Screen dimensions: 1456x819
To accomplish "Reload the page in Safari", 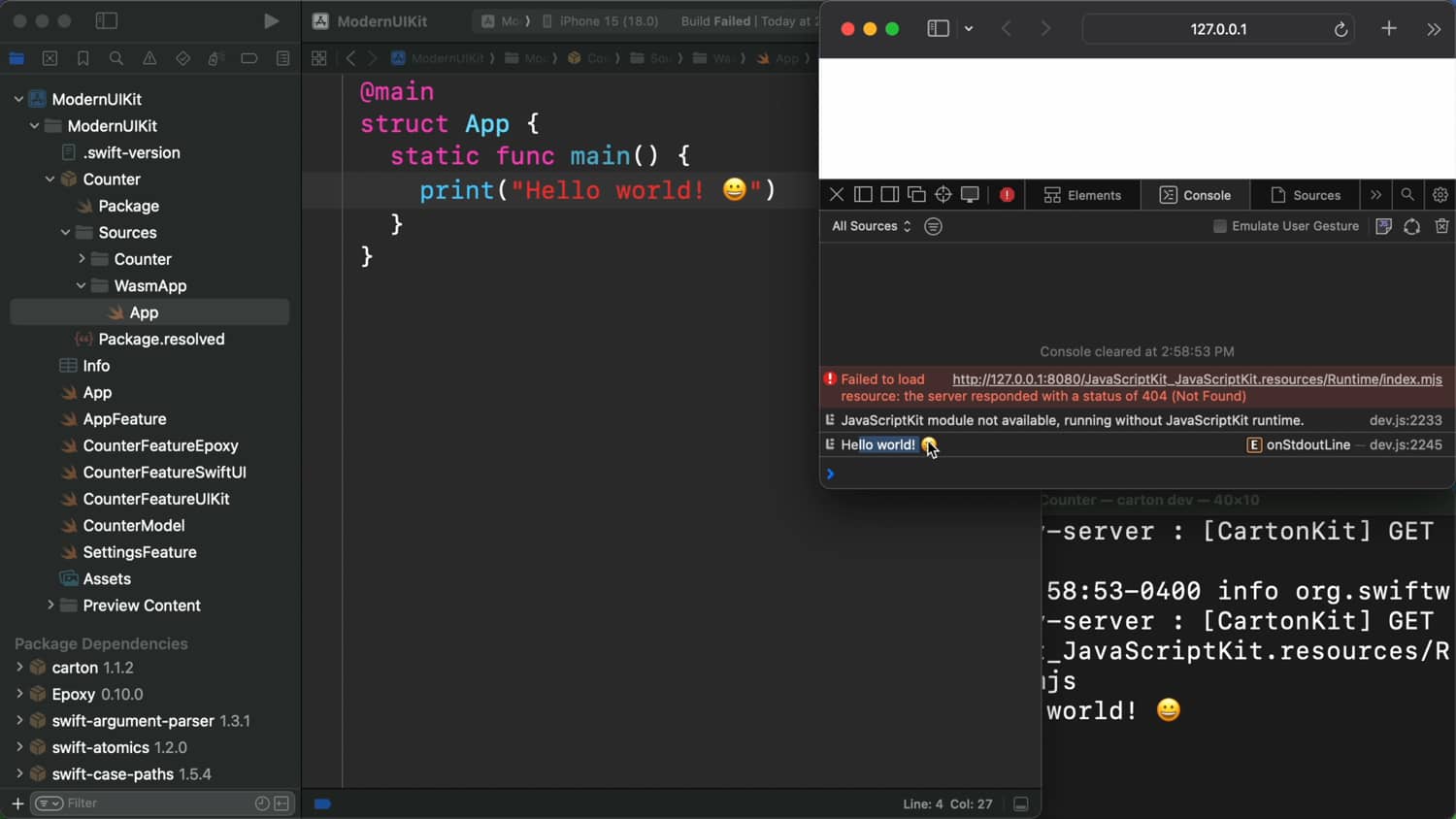I will click(1340, 29).
